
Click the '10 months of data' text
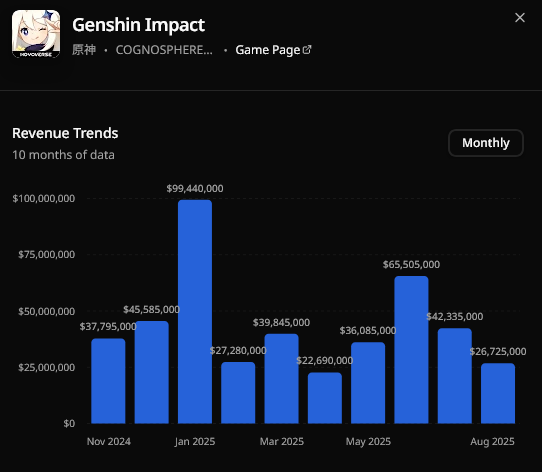point(63,155)
